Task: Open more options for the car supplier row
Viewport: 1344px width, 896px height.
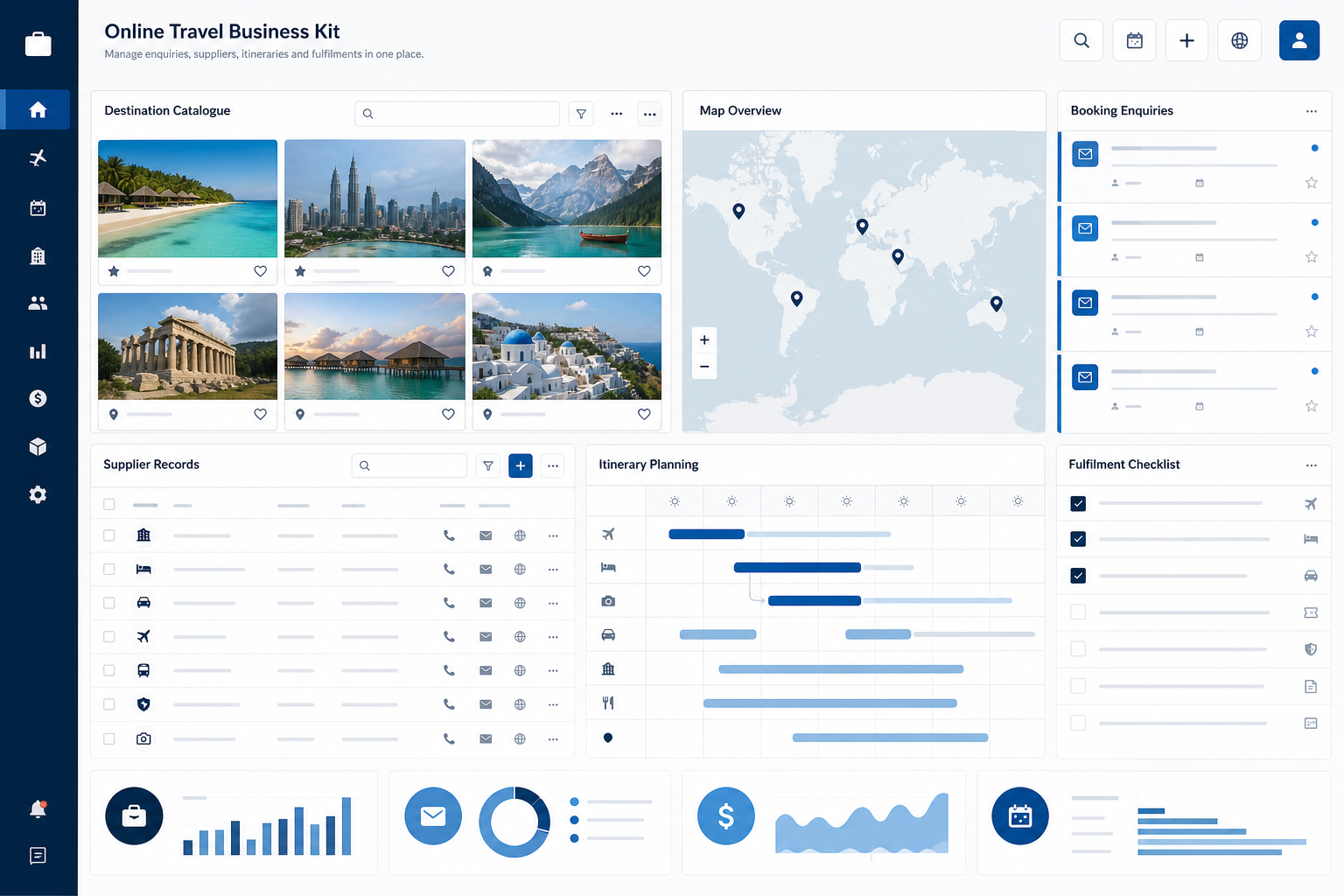Action: 553,603
